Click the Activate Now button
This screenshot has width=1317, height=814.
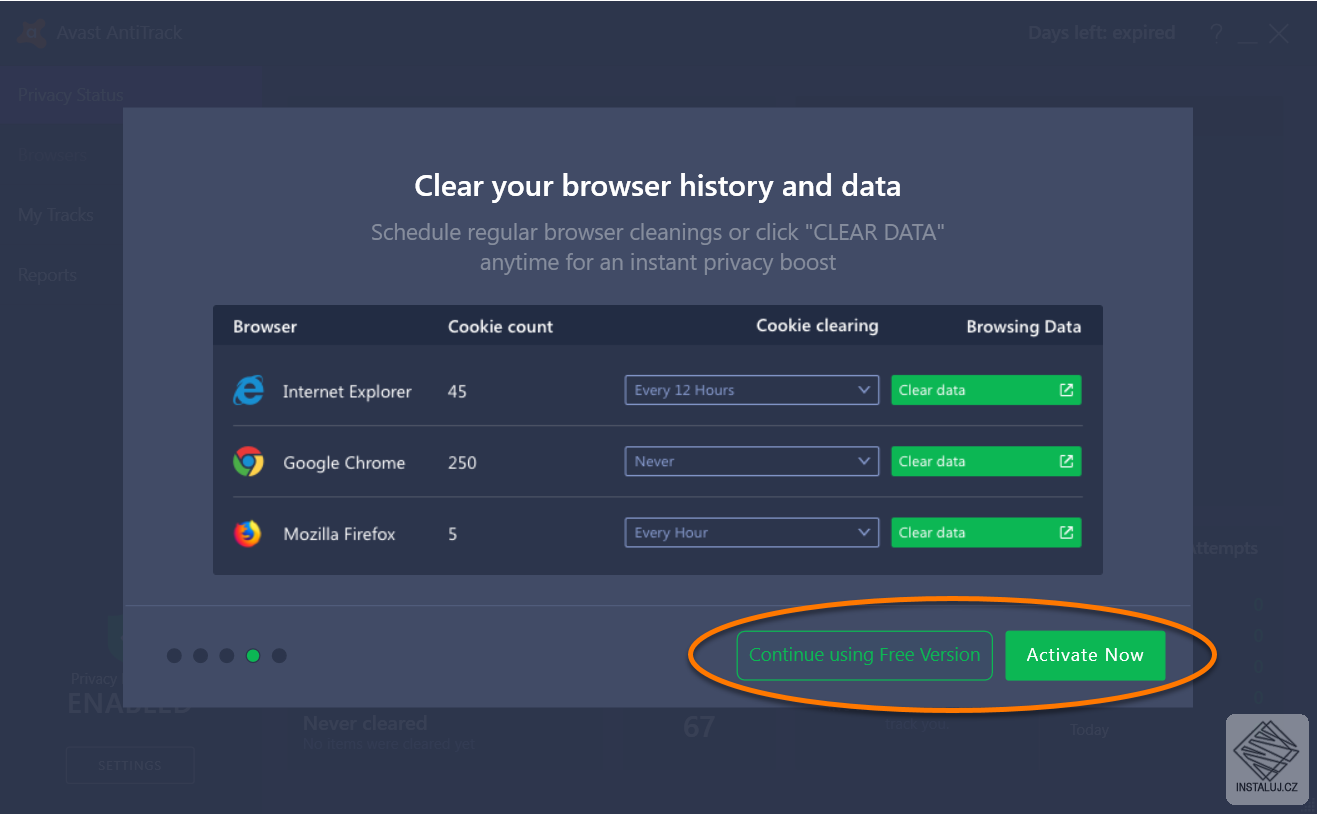(x=1085, y=655)
